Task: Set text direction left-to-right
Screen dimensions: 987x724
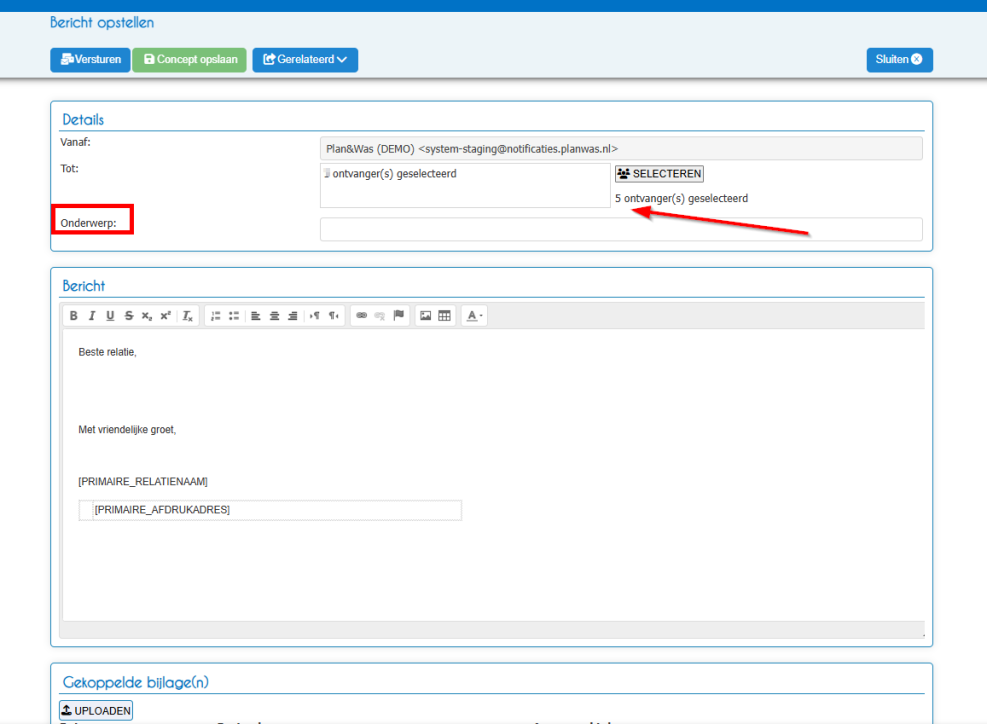Action: coord(315,316)
